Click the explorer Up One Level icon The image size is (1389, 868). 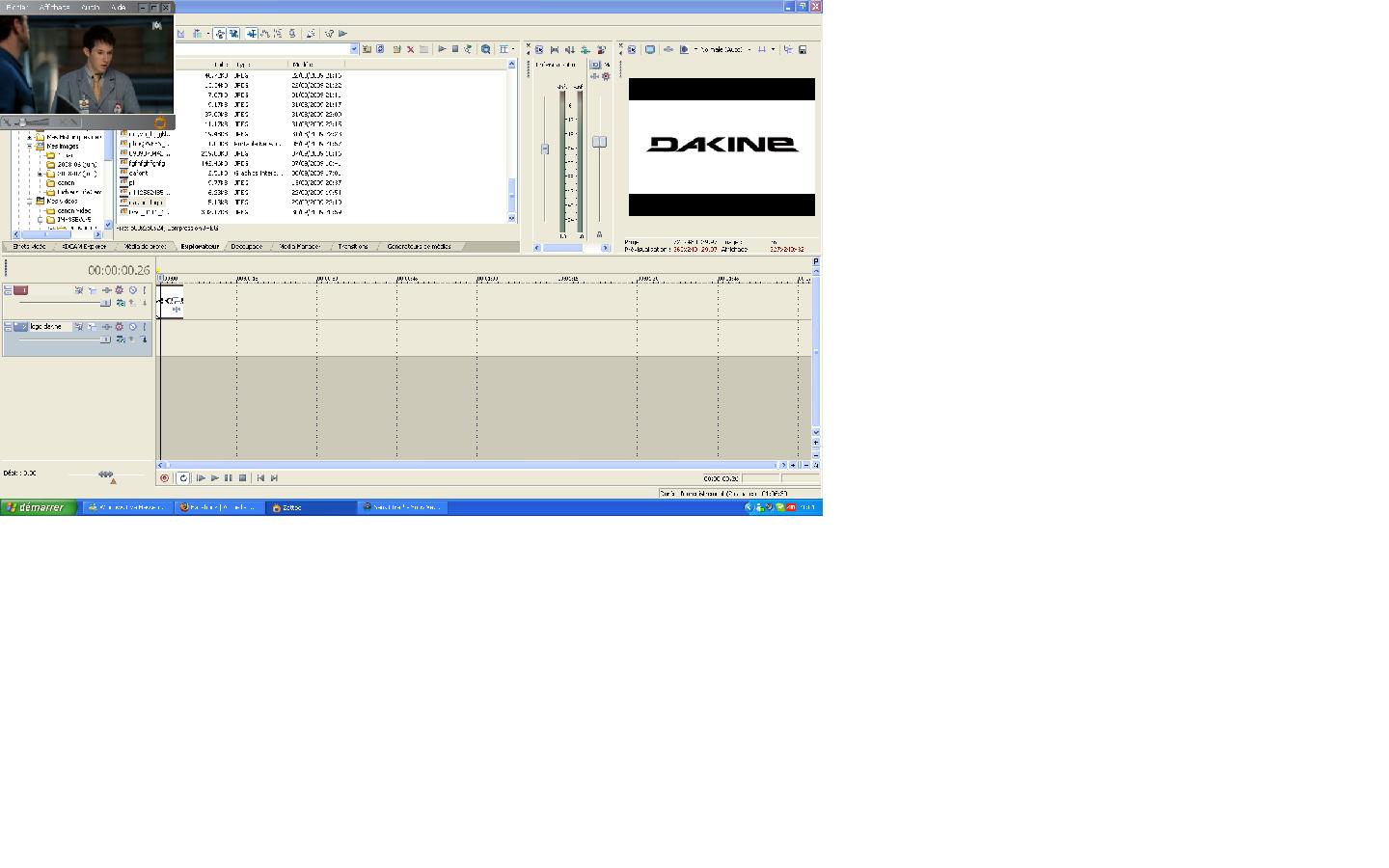click(367, 49)
